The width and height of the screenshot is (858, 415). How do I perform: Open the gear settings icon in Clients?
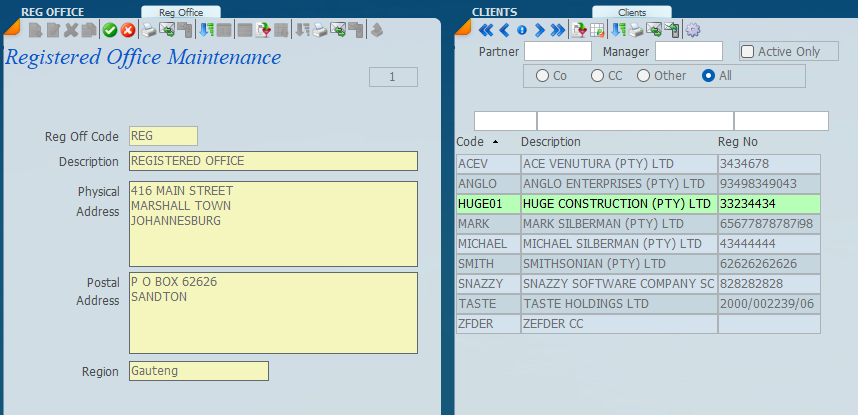(x=692, y=30)
